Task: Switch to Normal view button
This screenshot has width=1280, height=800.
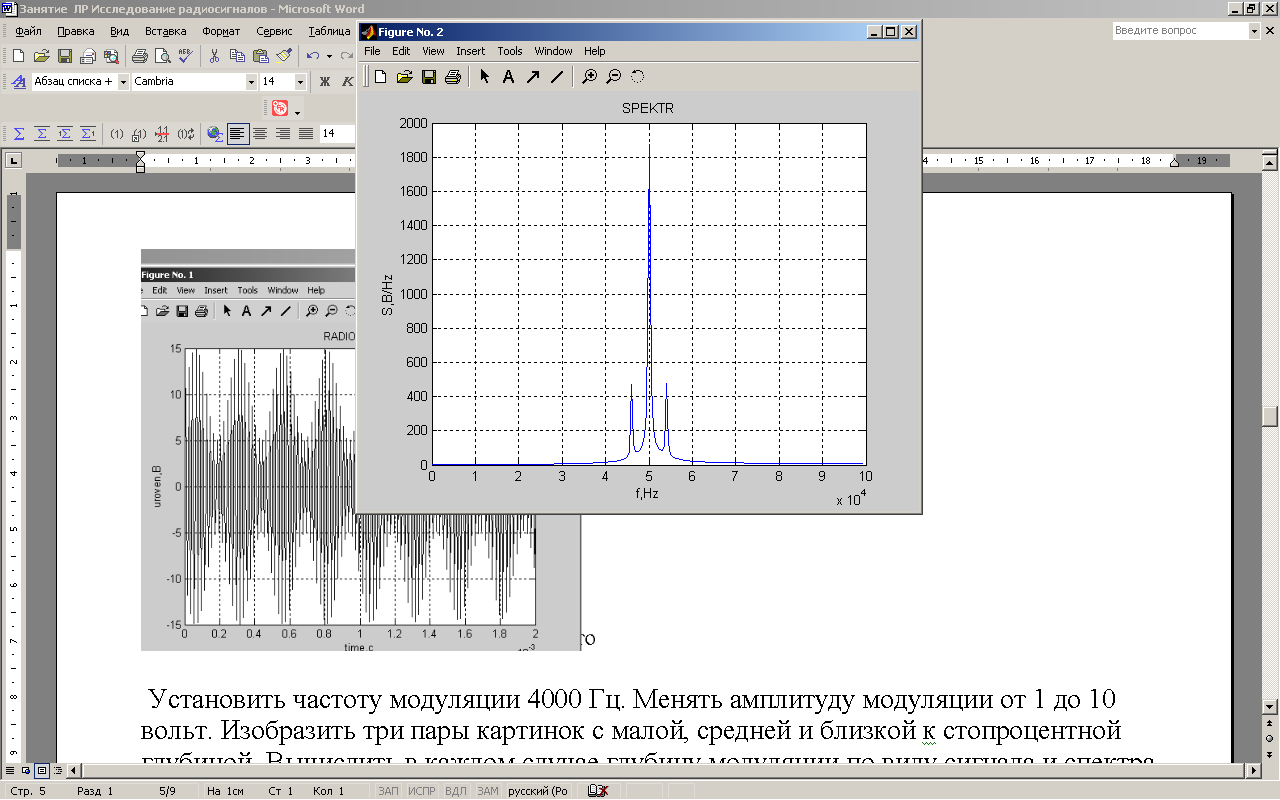Action: [x=10, y=771]
